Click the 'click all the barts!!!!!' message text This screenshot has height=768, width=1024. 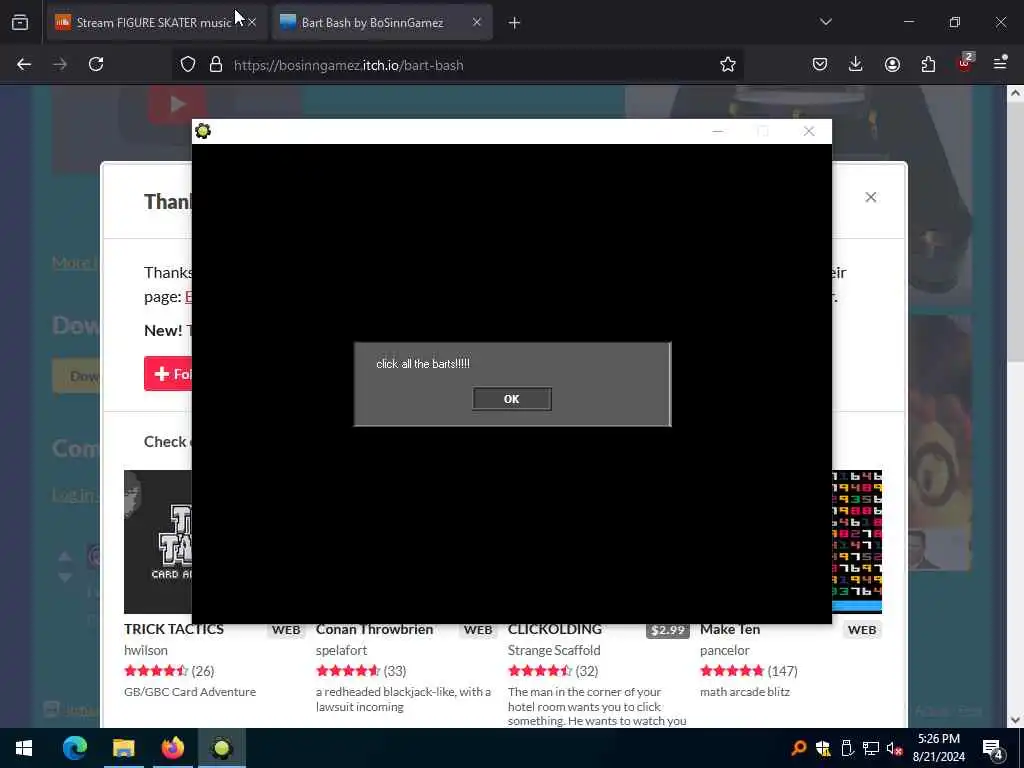[x=423, y=364]
